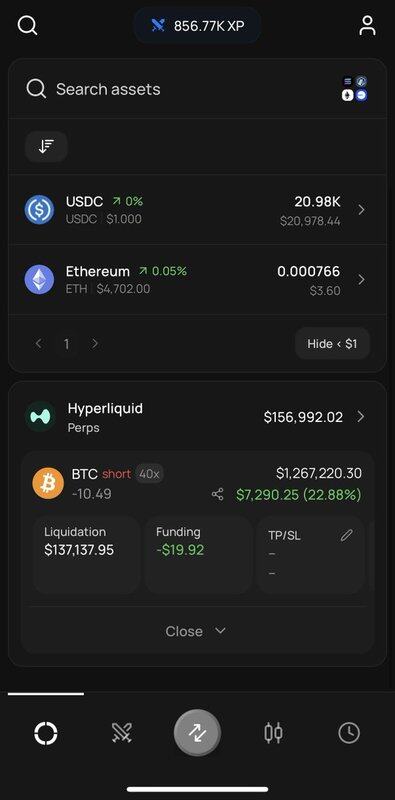Edit TP/SL with the pencil icon
This screenshot has width=395, height=800.
[347, 535]
